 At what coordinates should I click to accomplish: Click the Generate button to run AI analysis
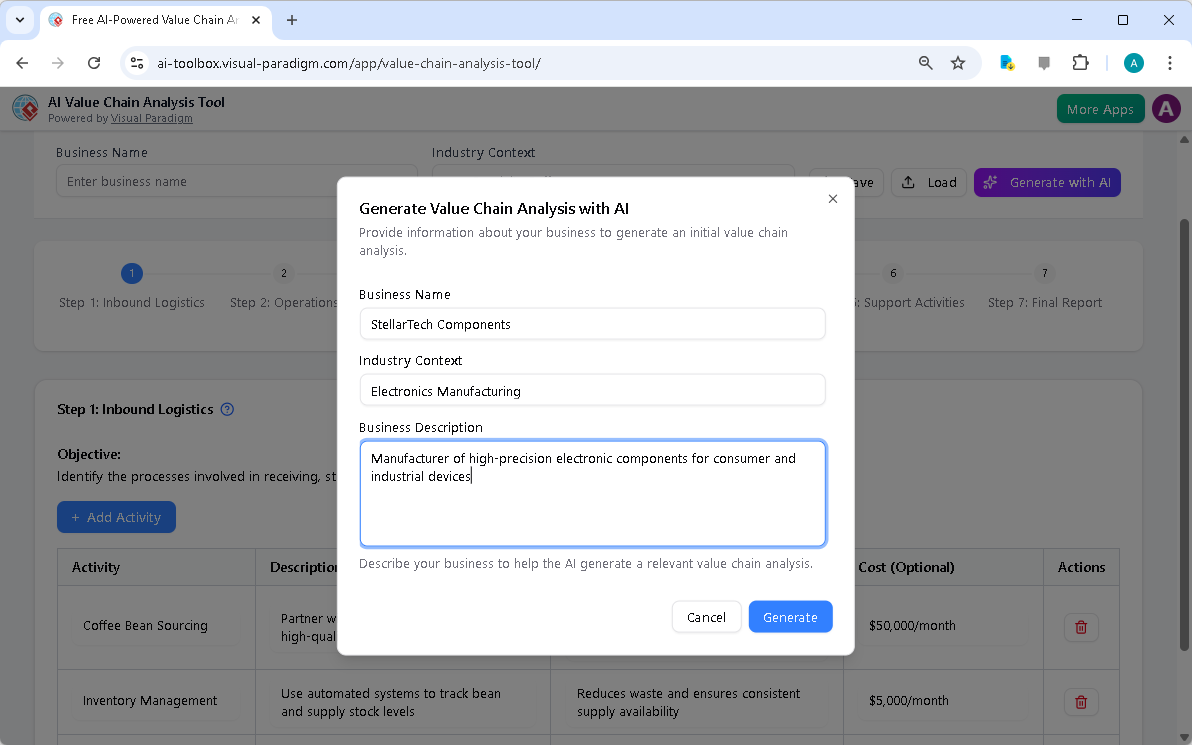pyautogui.click(x=790, y=617)
